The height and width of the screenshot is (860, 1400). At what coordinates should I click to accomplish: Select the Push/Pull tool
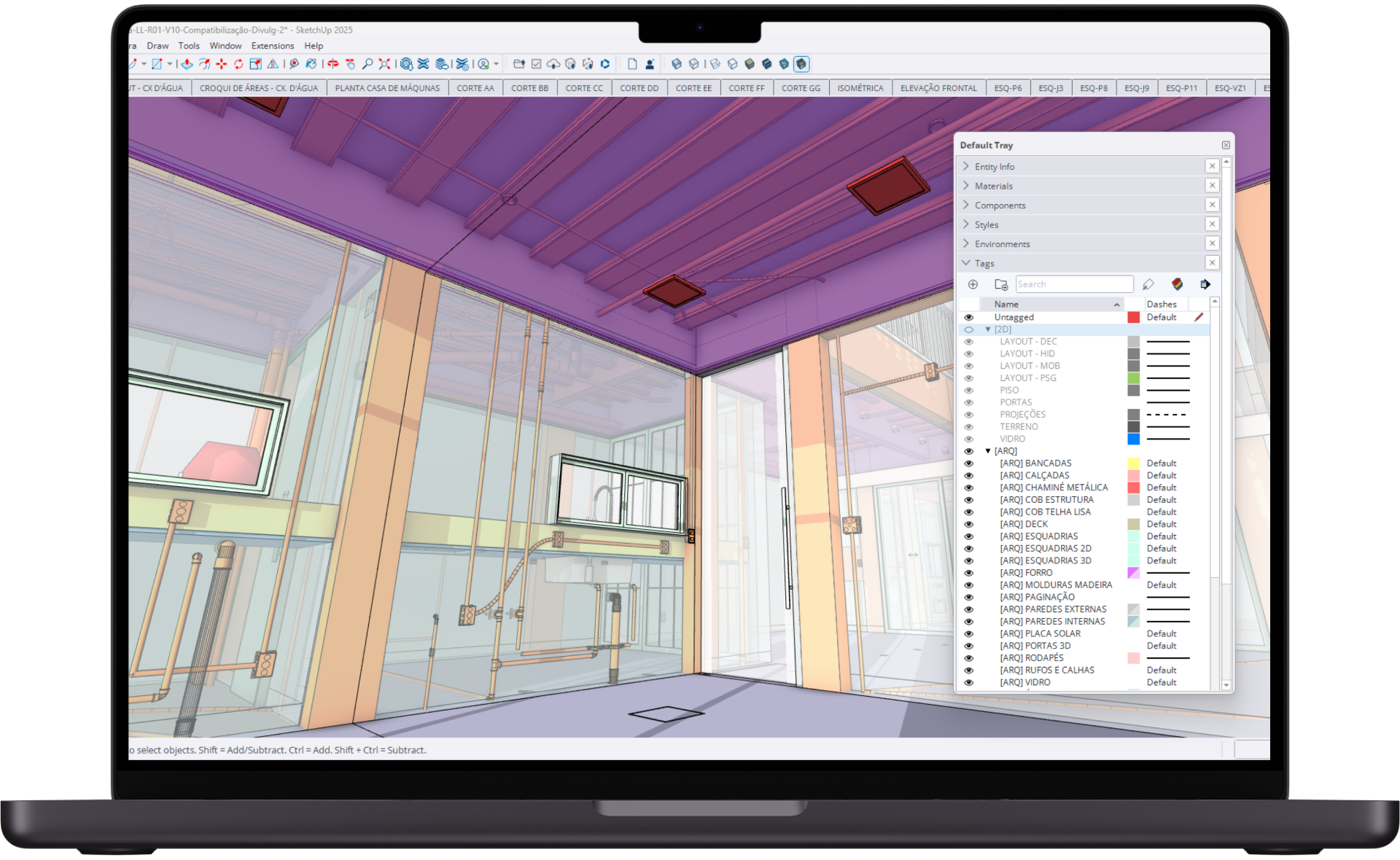point(187,64)
